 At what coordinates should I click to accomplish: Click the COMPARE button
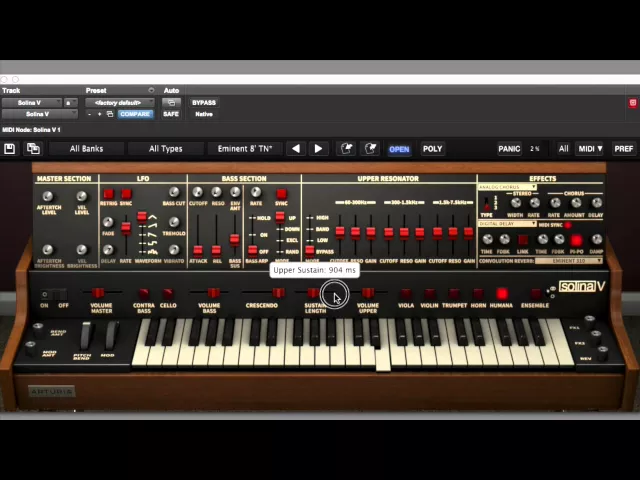pos(135,114)
